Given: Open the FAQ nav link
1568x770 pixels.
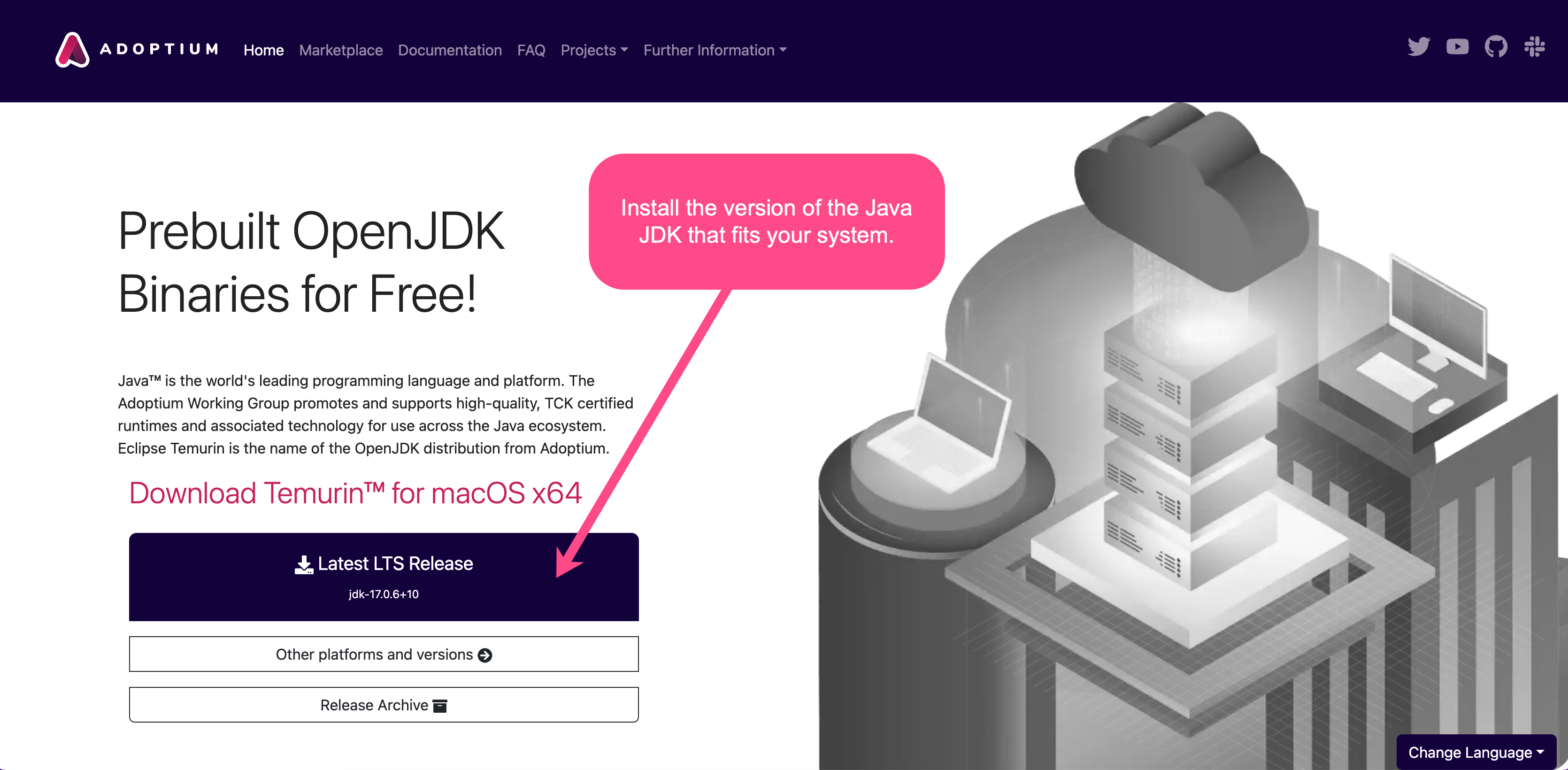Looking at the screenshot, I should coord(531,50).
